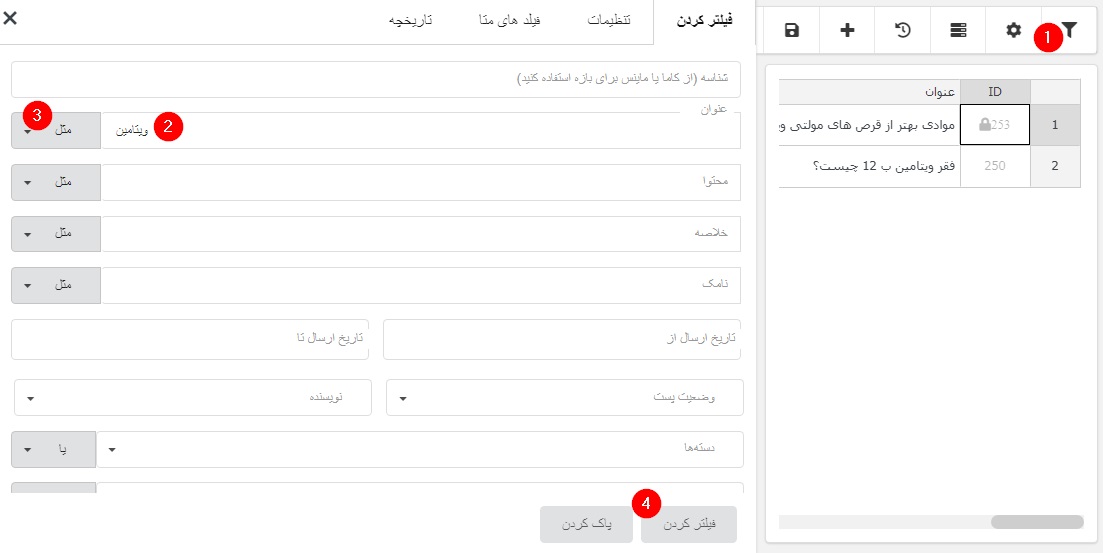
Task: Click the horizontal scrollbar under the table
Action: pos(1036,522)
